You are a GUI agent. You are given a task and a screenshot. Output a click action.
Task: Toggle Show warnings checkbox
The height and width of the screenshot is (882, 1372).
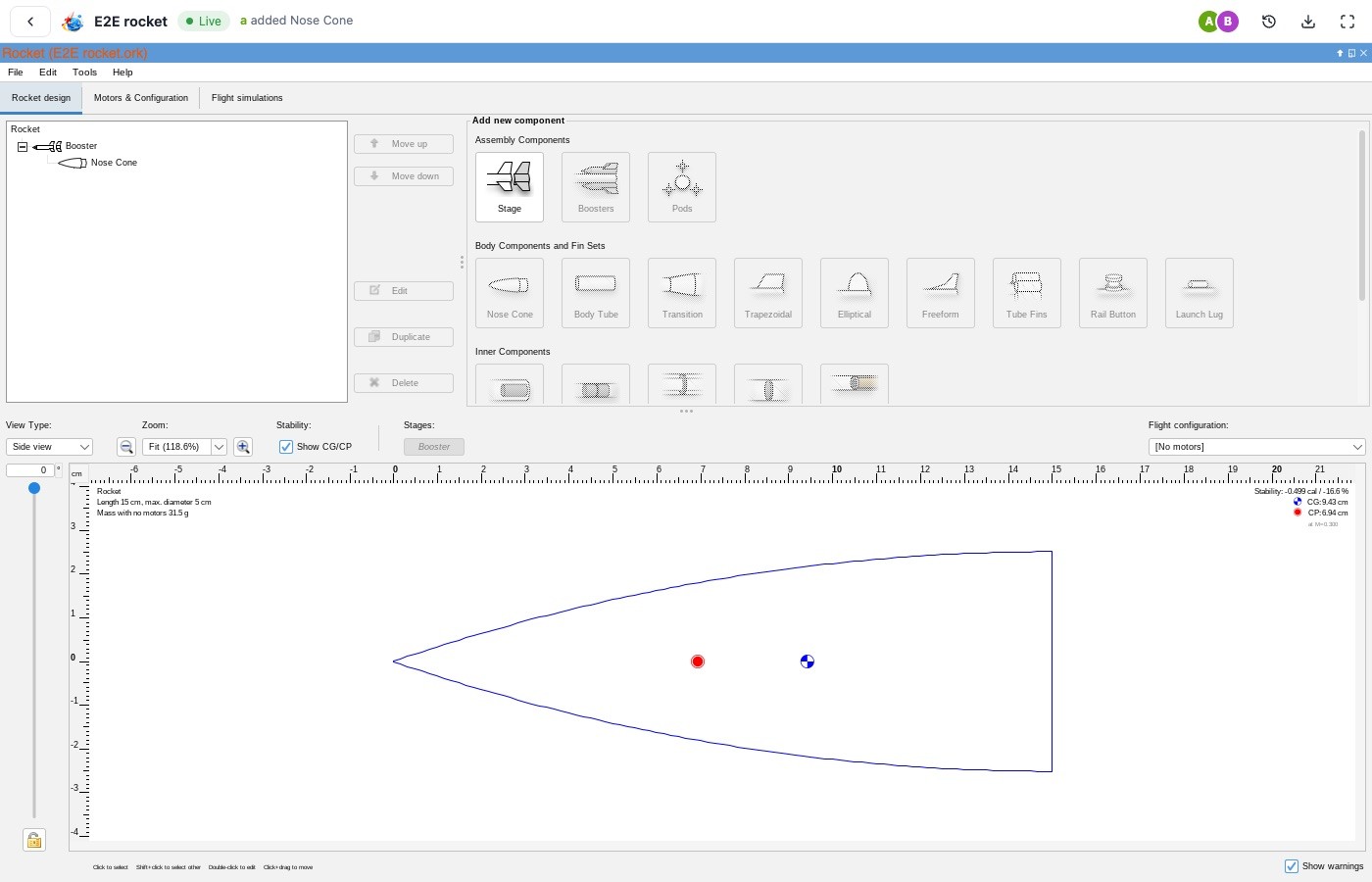[x=1292, y=866]
